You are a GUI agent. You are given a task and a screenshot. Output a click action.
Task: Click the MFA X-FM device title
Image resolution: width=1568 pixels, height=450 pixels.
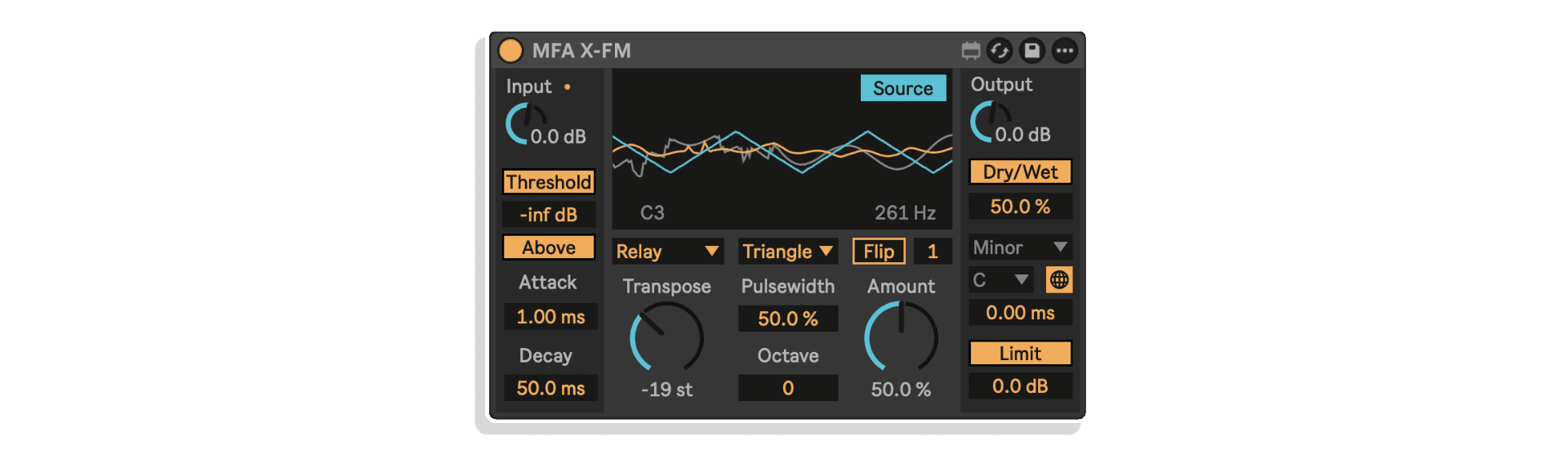[581, 51]
